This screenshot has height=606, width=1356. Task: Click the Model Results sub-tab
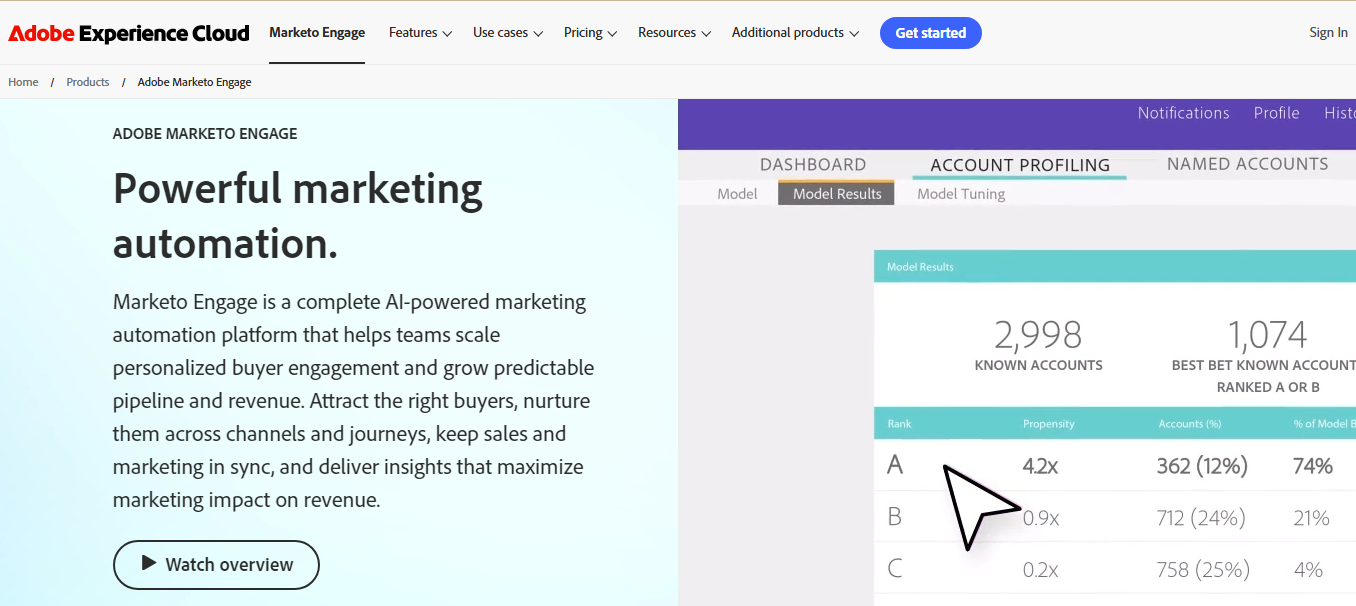(837, 194)
